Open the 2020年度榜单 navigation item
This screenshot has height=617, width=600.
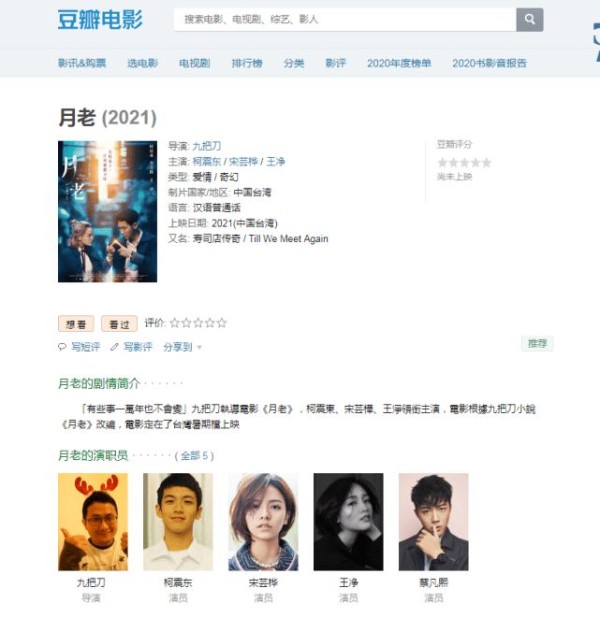tap(399, 63)
